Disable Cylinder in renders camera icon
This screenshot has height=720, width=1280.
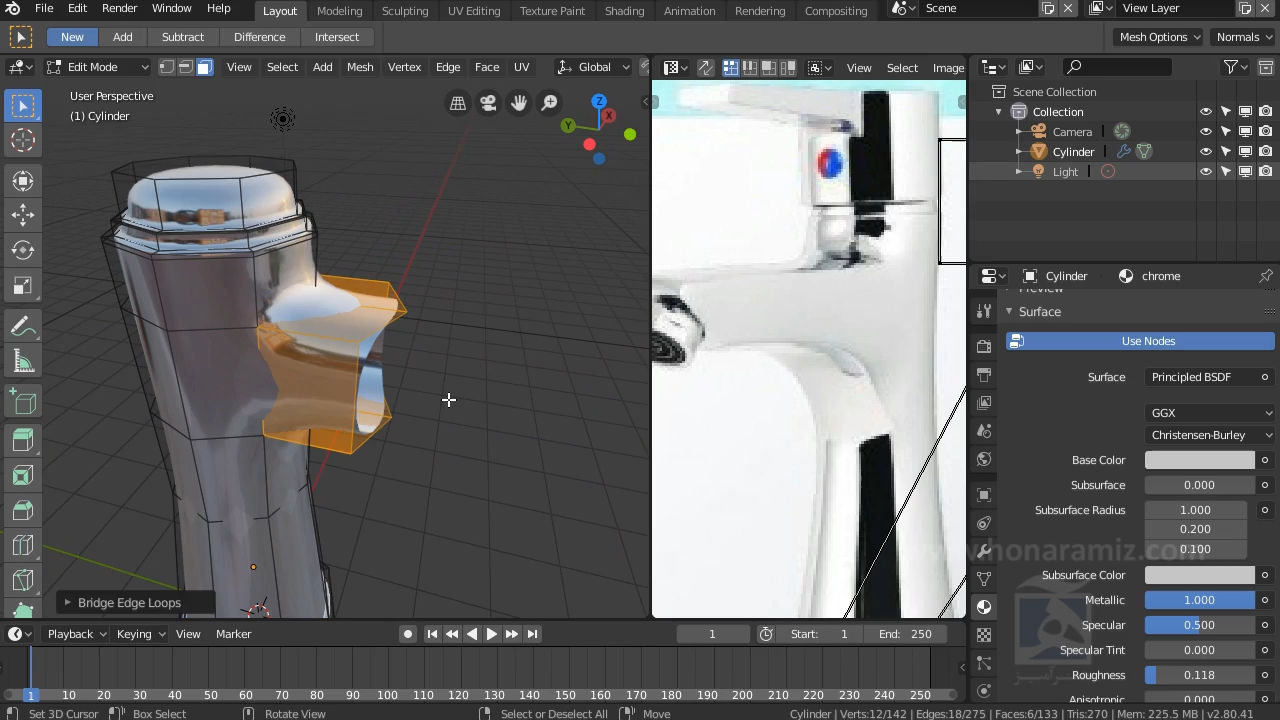1265,152
